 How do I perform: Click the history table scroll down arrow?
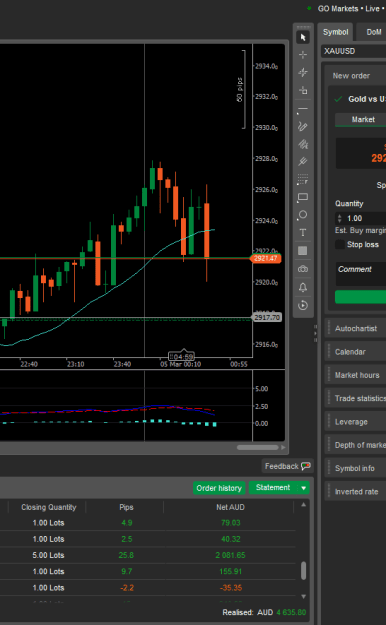(x=303, y=596)
